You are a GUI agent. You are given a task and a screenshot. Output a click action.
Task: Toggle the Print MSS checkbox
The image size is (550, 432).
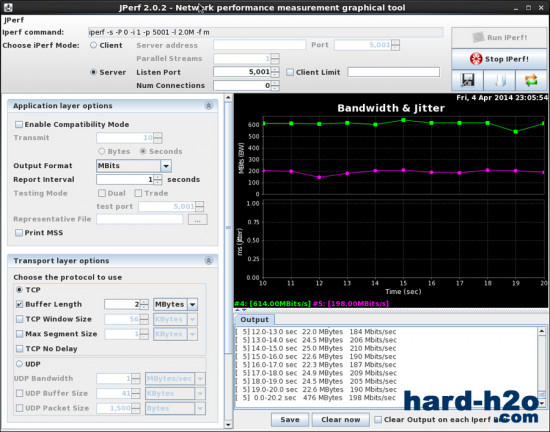[19, 233]
